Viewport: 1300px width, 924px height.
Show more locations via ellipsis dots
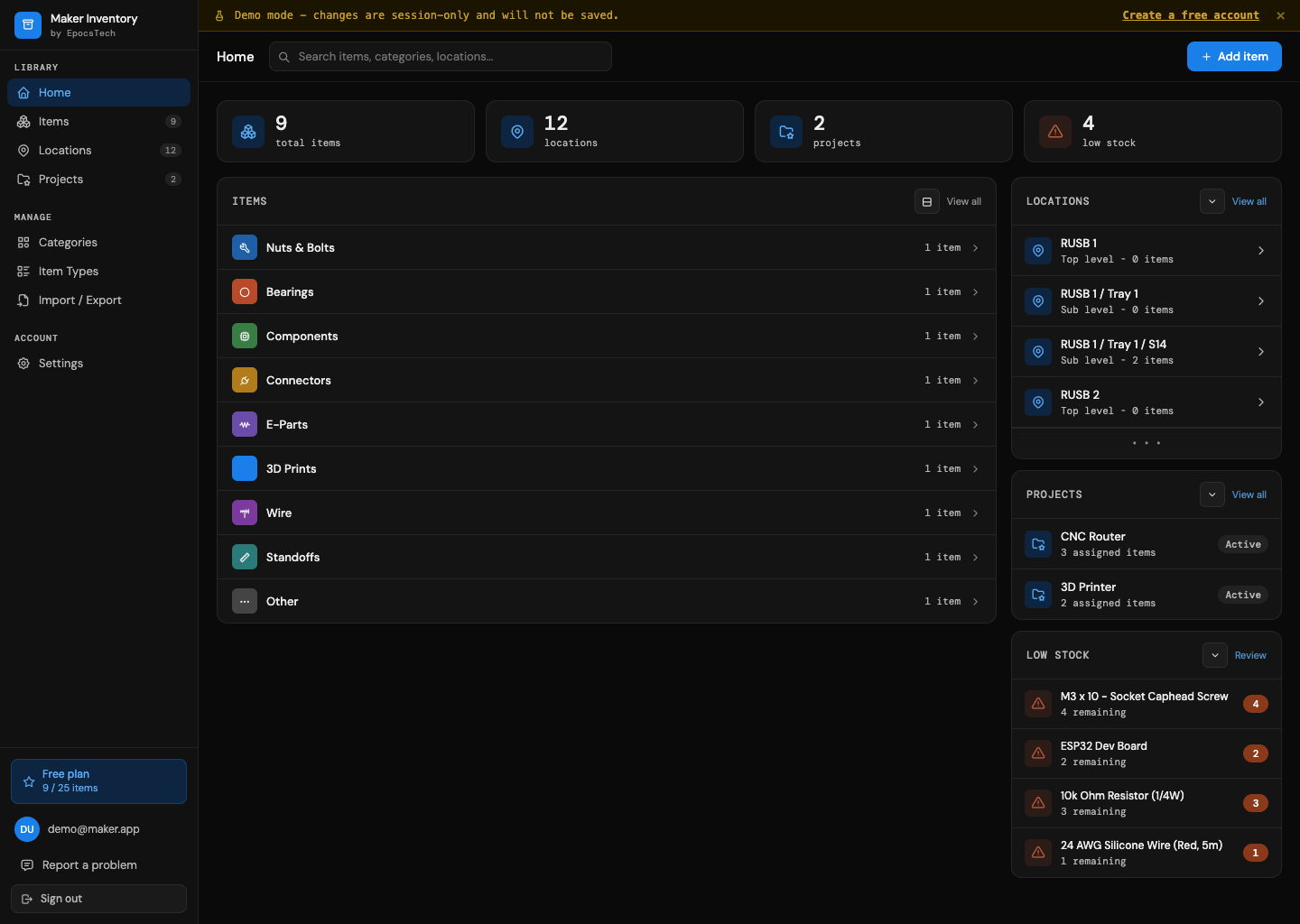pos(1147,443)
